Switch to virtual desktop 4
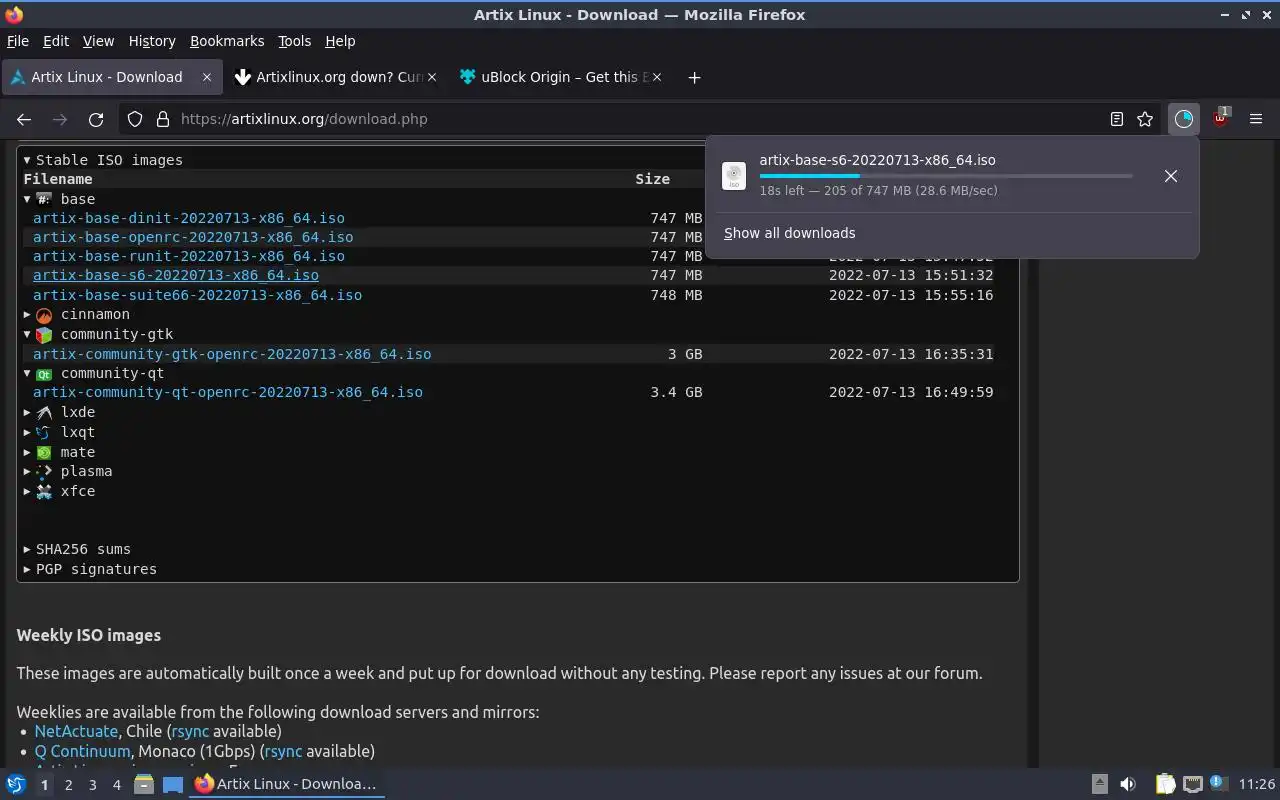Viewport: 1280px width, 800px height. click(x=116, y=785)
